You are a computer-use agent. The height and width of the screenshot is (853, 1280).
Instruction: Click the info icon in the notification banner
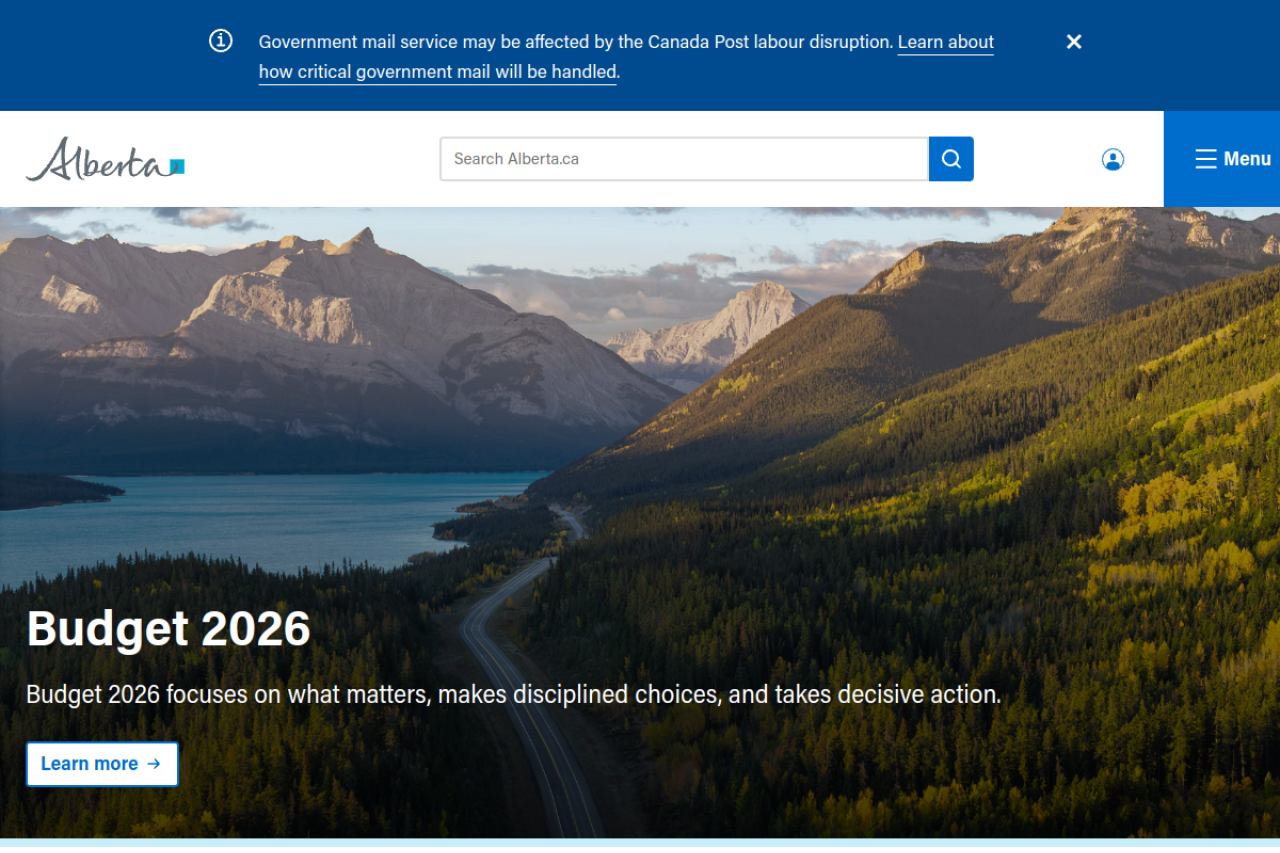[x=221, y=41]
